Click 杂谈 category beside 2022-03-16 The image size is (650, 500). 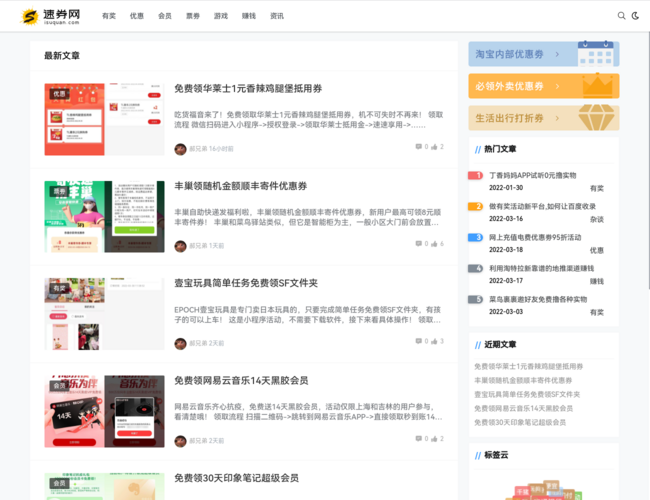597,219
